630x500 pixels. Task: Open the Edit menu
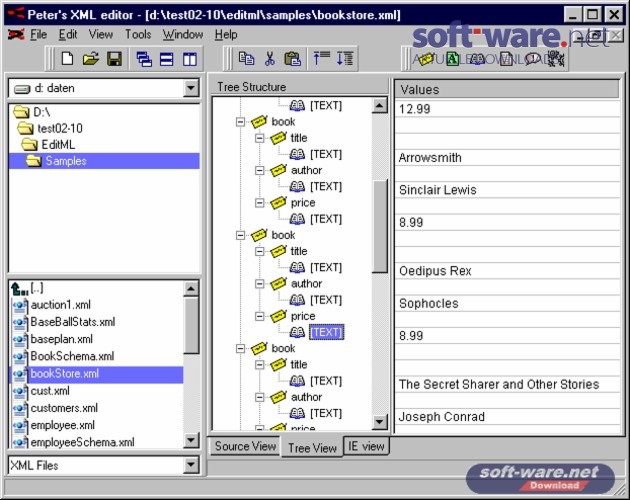68,35
